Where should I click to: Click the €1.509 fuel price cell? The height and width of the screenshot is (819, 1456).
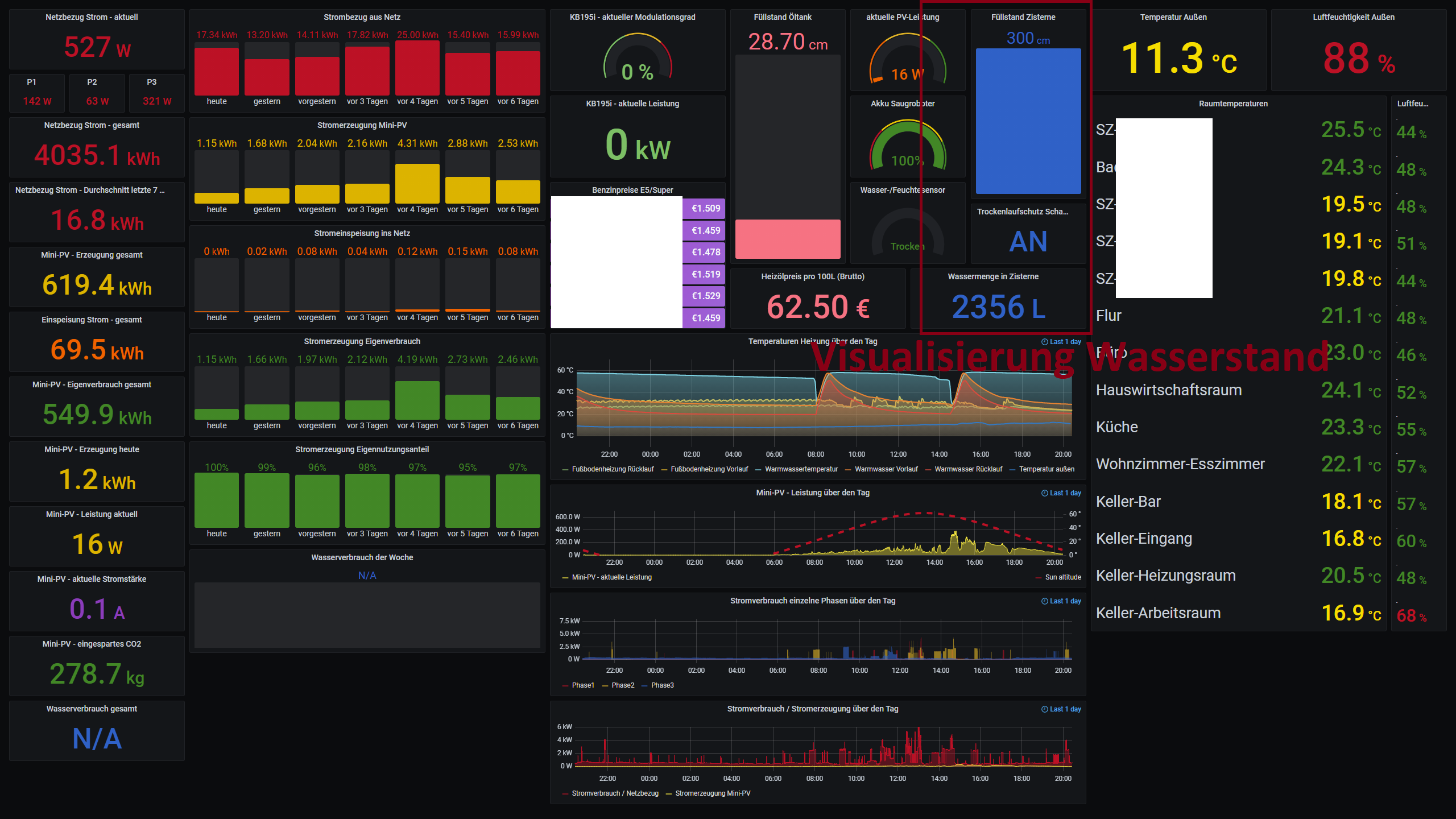pos(704,209)
